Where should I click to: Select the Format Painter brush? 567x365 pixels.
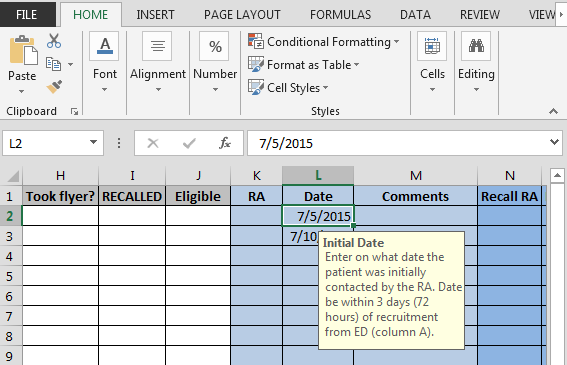tap(54, 87)
